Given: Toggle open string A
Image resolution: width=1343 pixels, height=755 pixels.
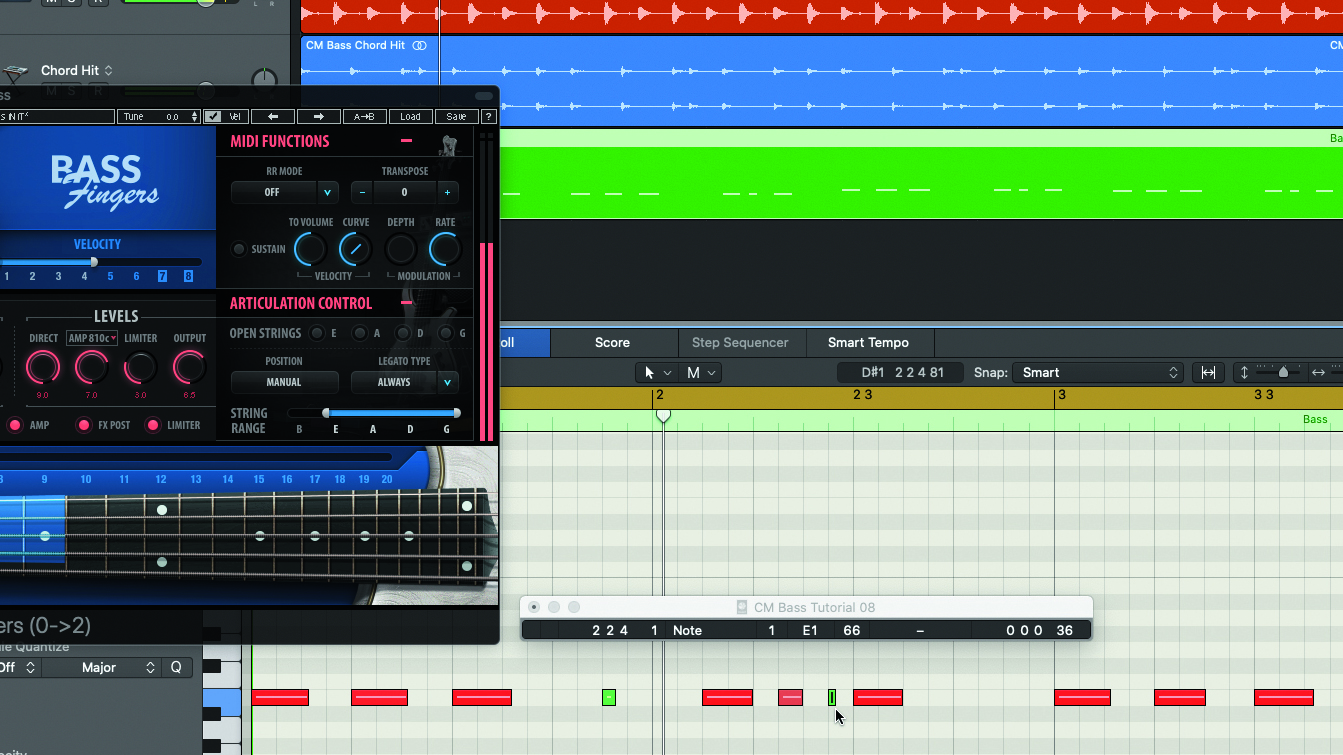Looking at the screenshot, I should tap(360, 333).
